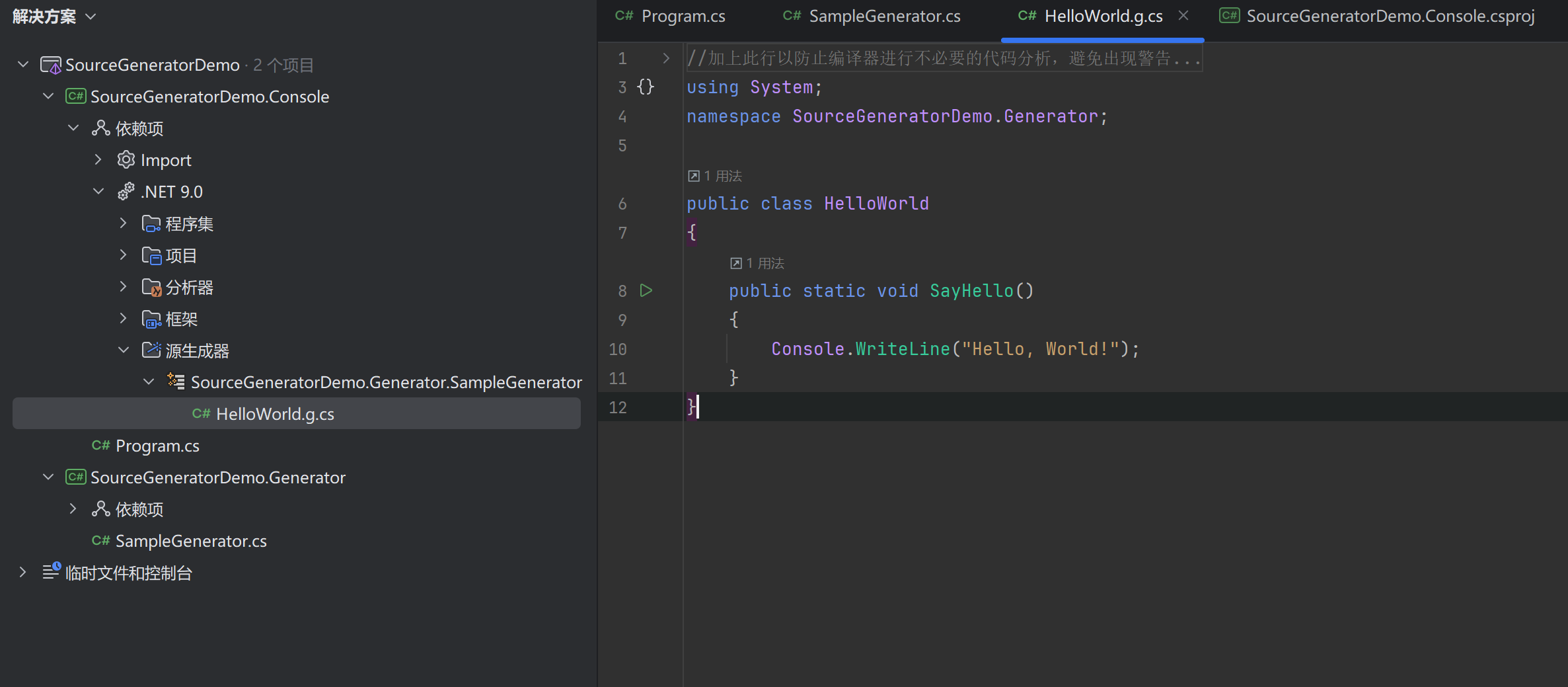The height and width of the screenshot is (687, 1568).
Task: Click the braces icon on line 3
Action: (x=646, y=87)
